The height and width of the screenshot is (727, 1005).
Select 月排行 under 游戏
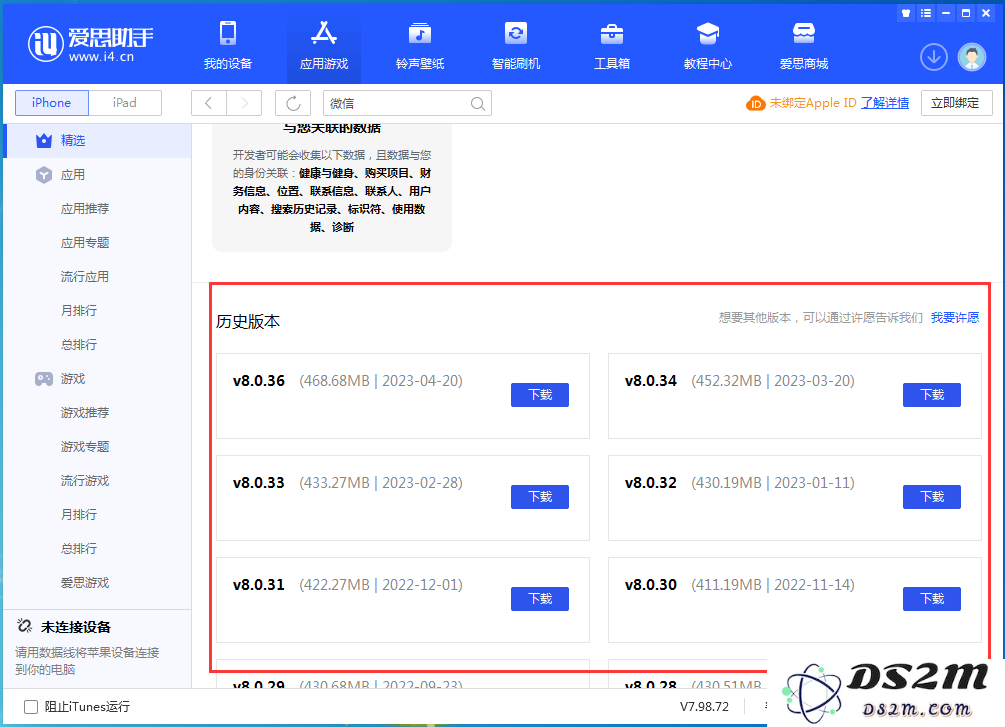tap(79, 515)
